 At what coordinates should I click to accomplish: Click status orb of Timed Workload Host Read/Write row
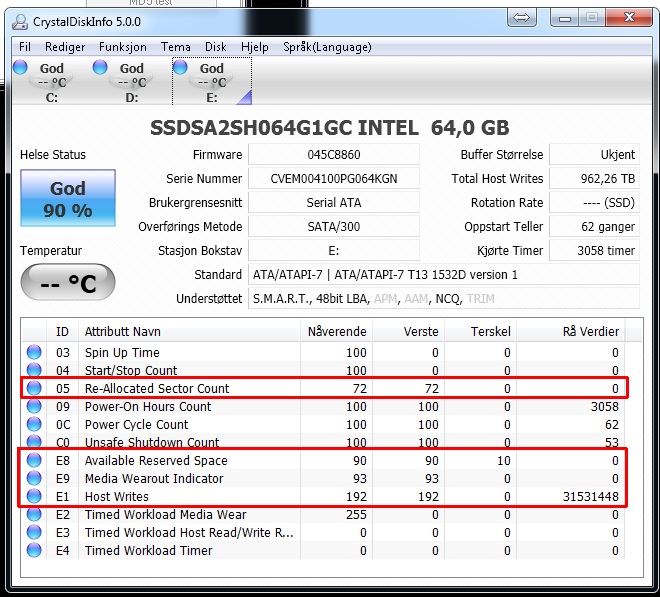click(x=34, y=533)
